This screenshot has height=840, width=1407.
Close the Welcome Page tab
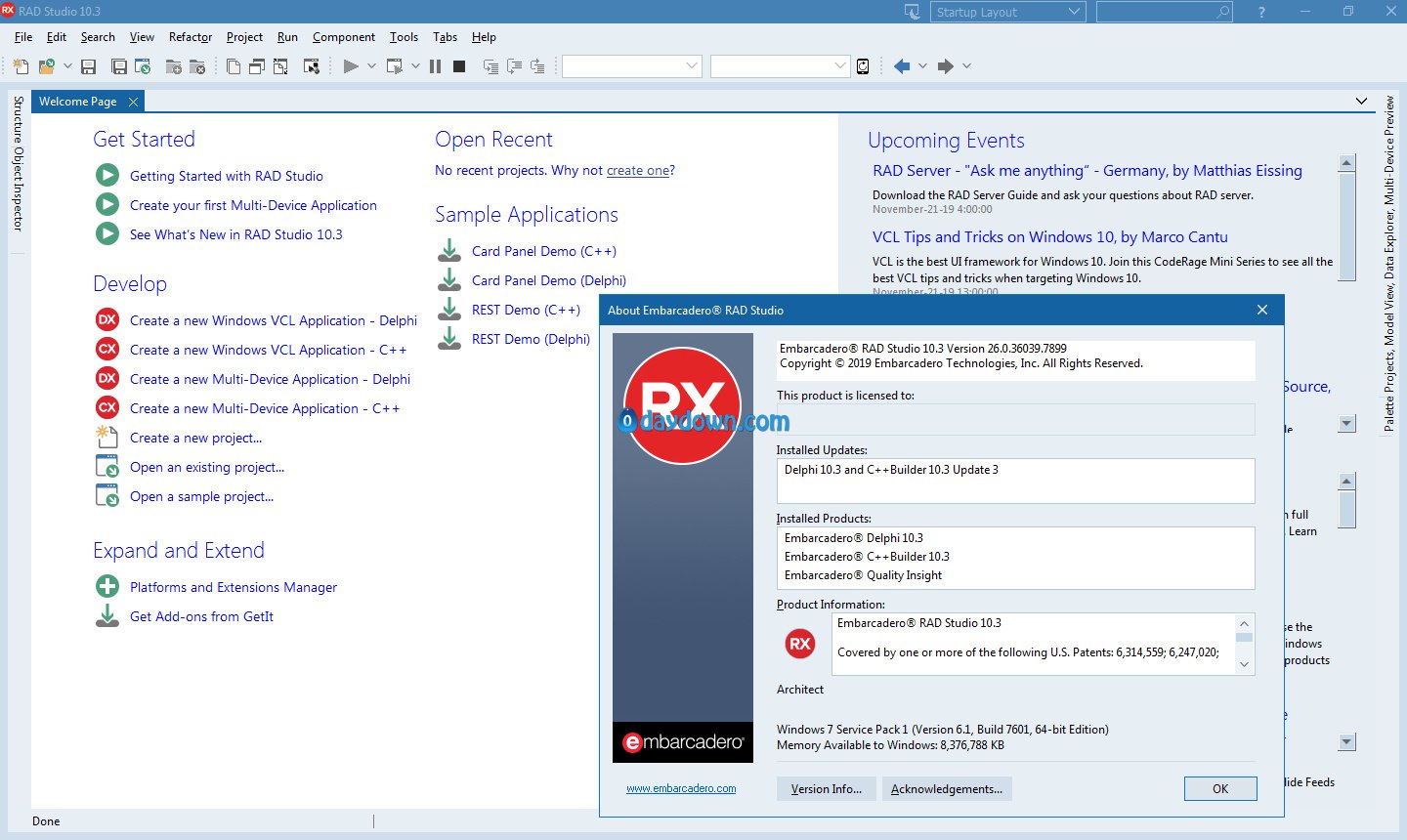coord(133,102)
